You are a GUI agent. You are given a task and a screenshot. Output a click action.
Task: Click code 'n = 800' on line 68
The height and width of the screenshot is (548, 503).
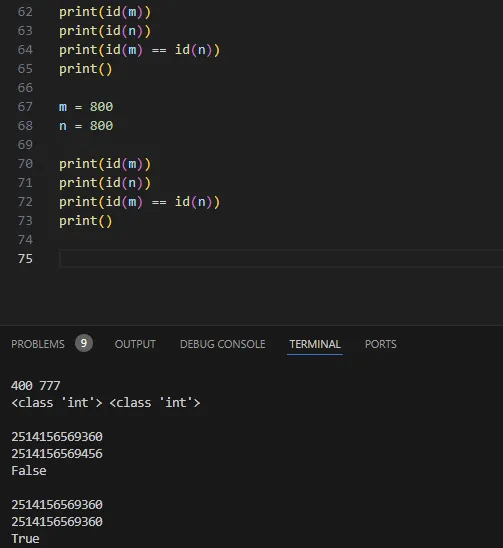[86, 126]
